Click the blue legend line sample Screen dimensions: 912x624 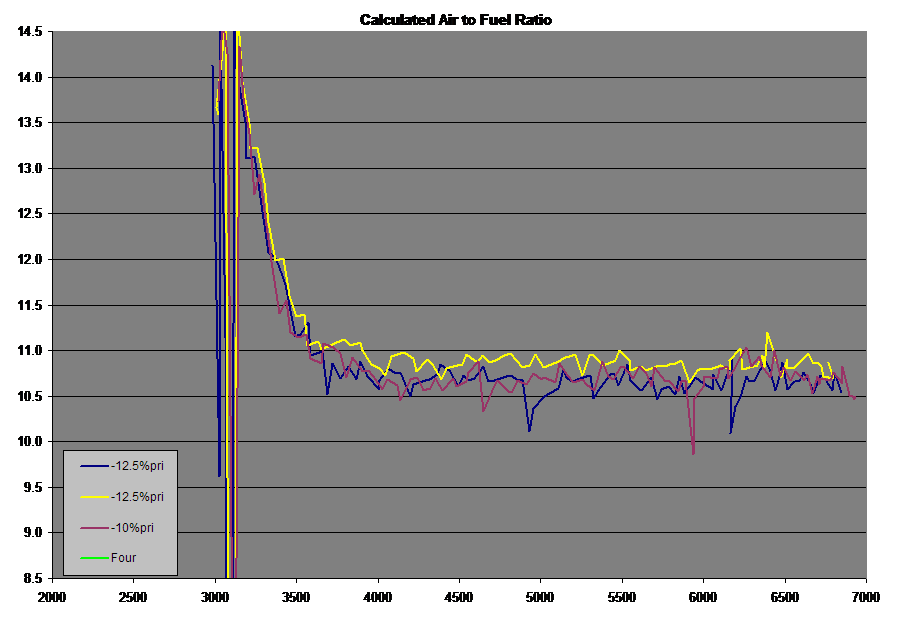tap(94, 466)
